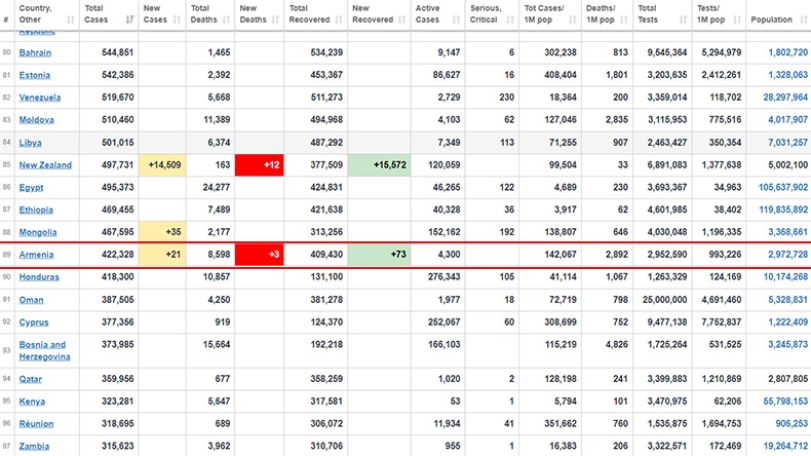Viewport: 811px width, 456px height.
Task: Open the Réunion country link
Action: point(36,424)
